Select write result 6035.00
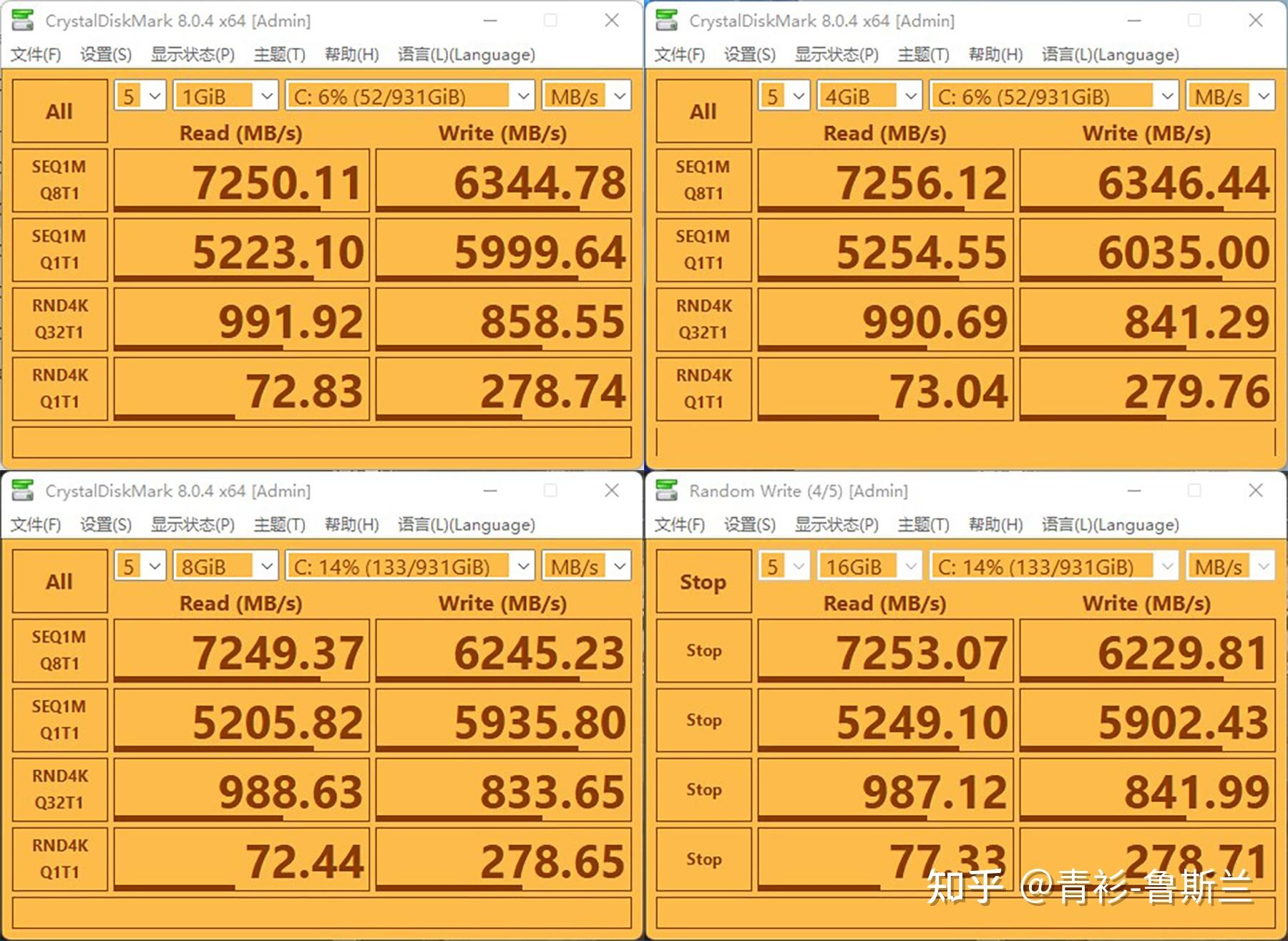 coord(1148,250)
